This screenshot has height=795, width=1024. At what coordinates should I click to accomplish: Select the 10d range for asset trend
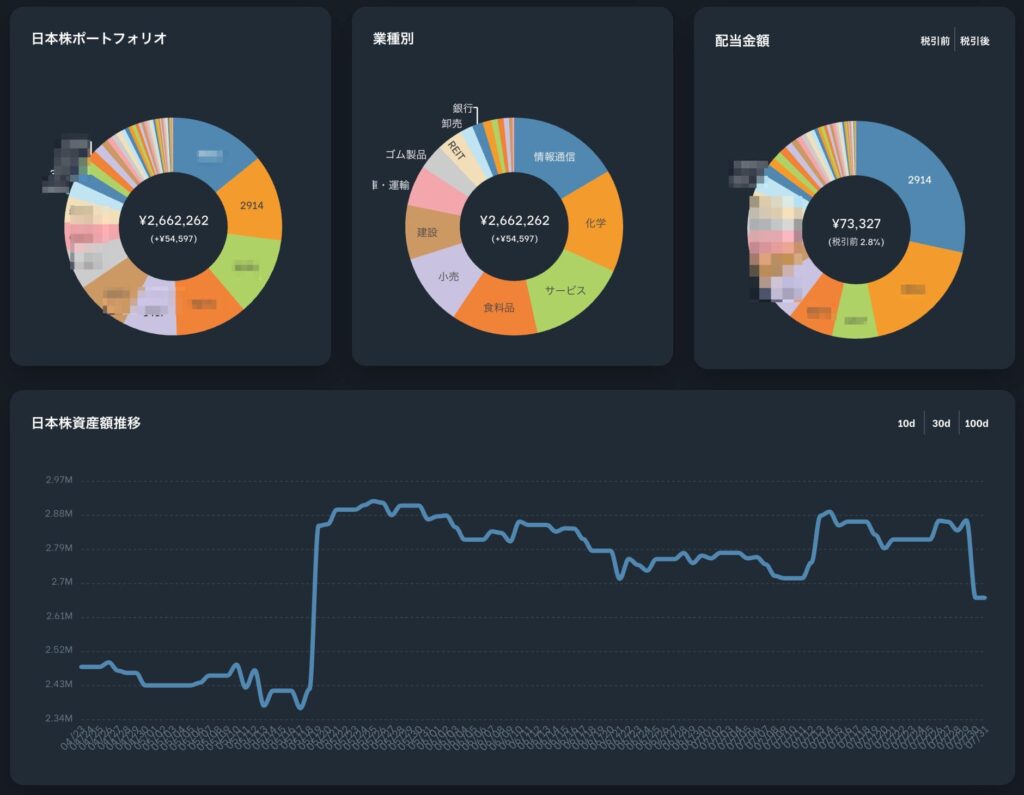(906, 423)
